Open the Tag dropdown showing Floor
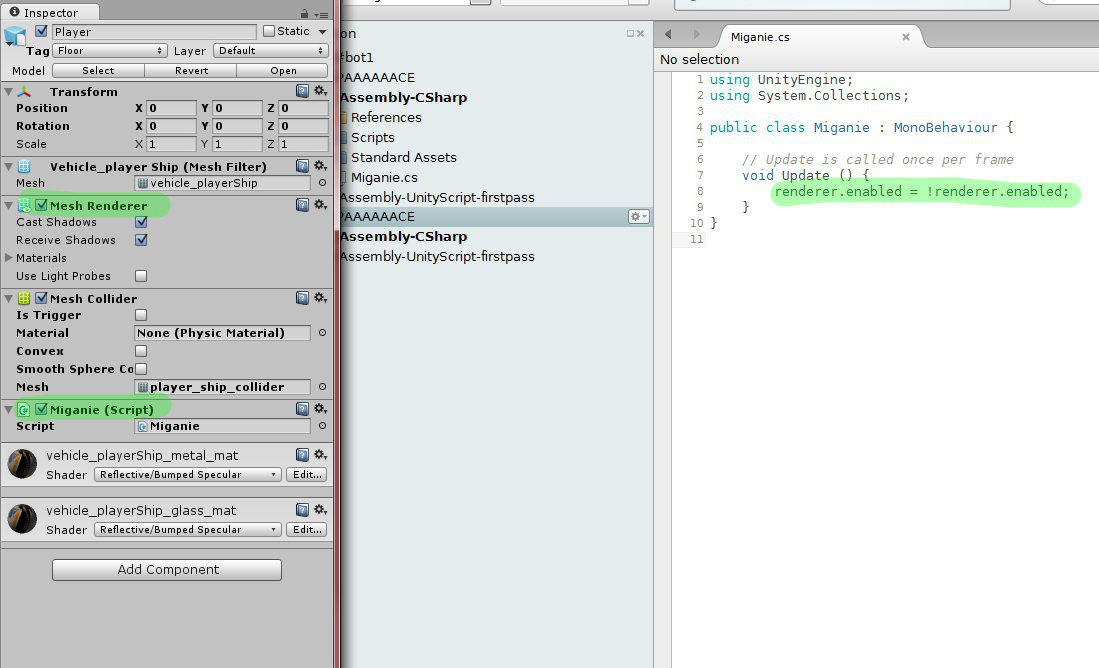Screen dimensions: 1099x668 (x=110, y=50)
